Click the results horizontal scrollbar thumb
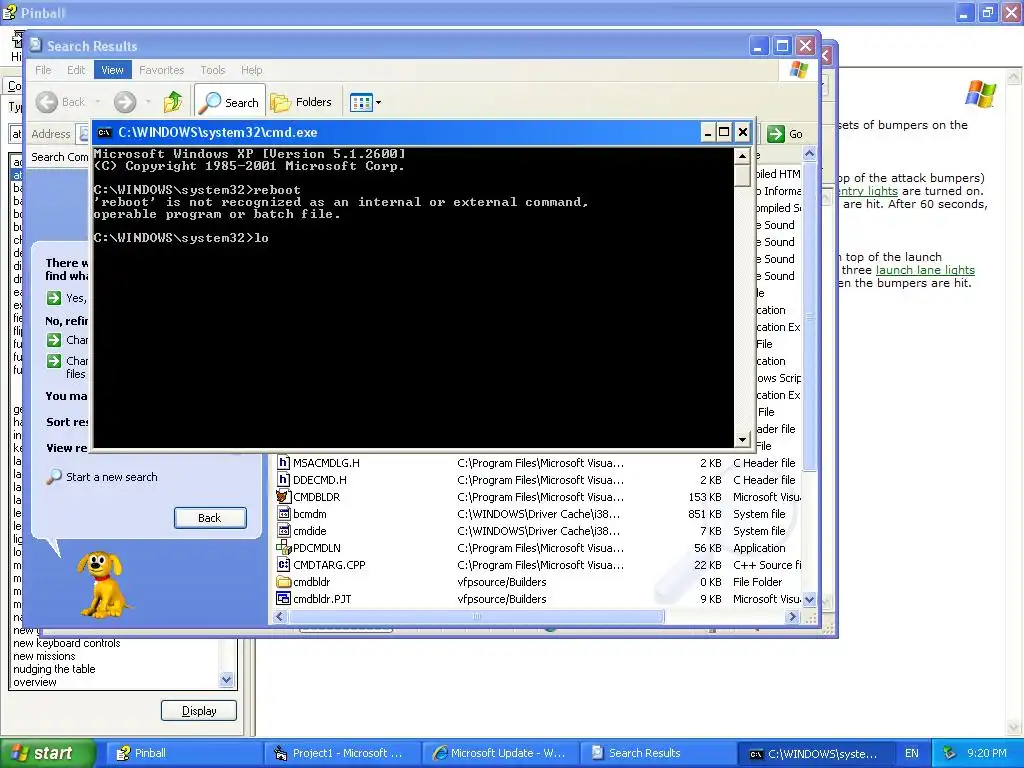The width and height of the screenshot is (1024, 768). [x=477, y=616]
